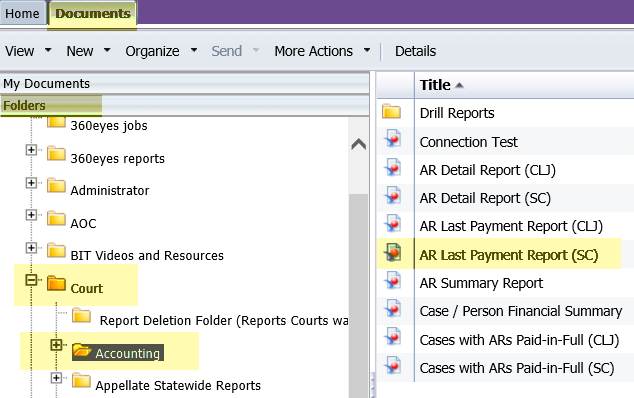
Task: Select AOC tree label
Action: [x=83, y=223]
